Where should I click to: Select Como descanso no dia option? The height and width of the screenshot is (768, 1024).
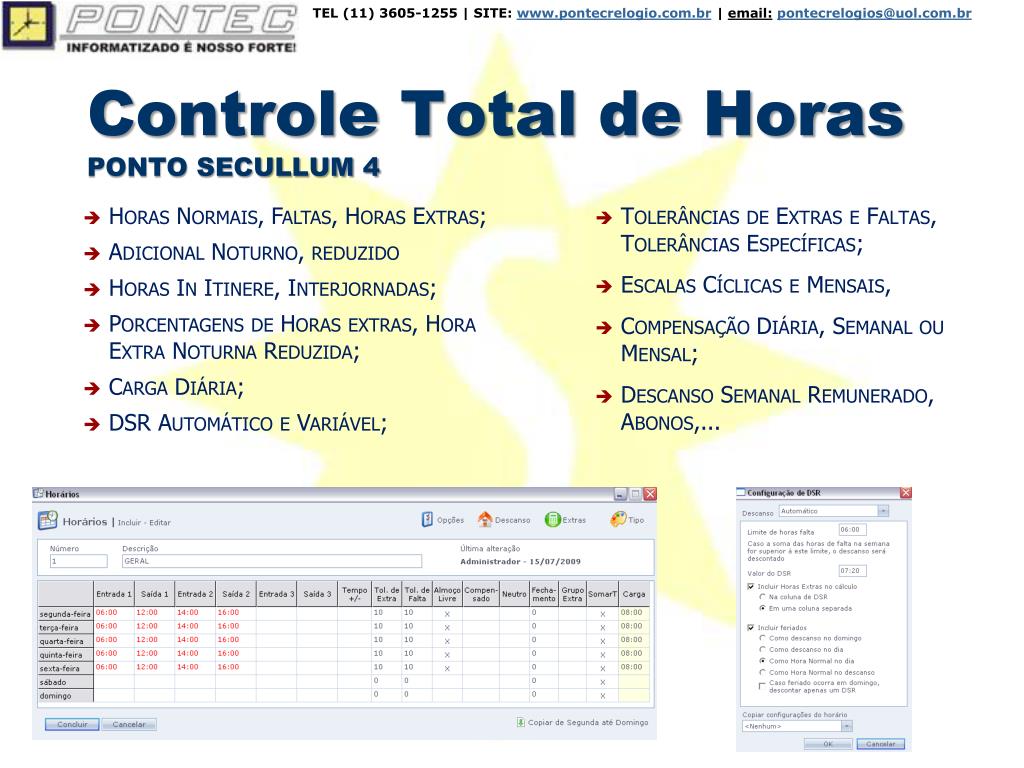tap(762, 649)
